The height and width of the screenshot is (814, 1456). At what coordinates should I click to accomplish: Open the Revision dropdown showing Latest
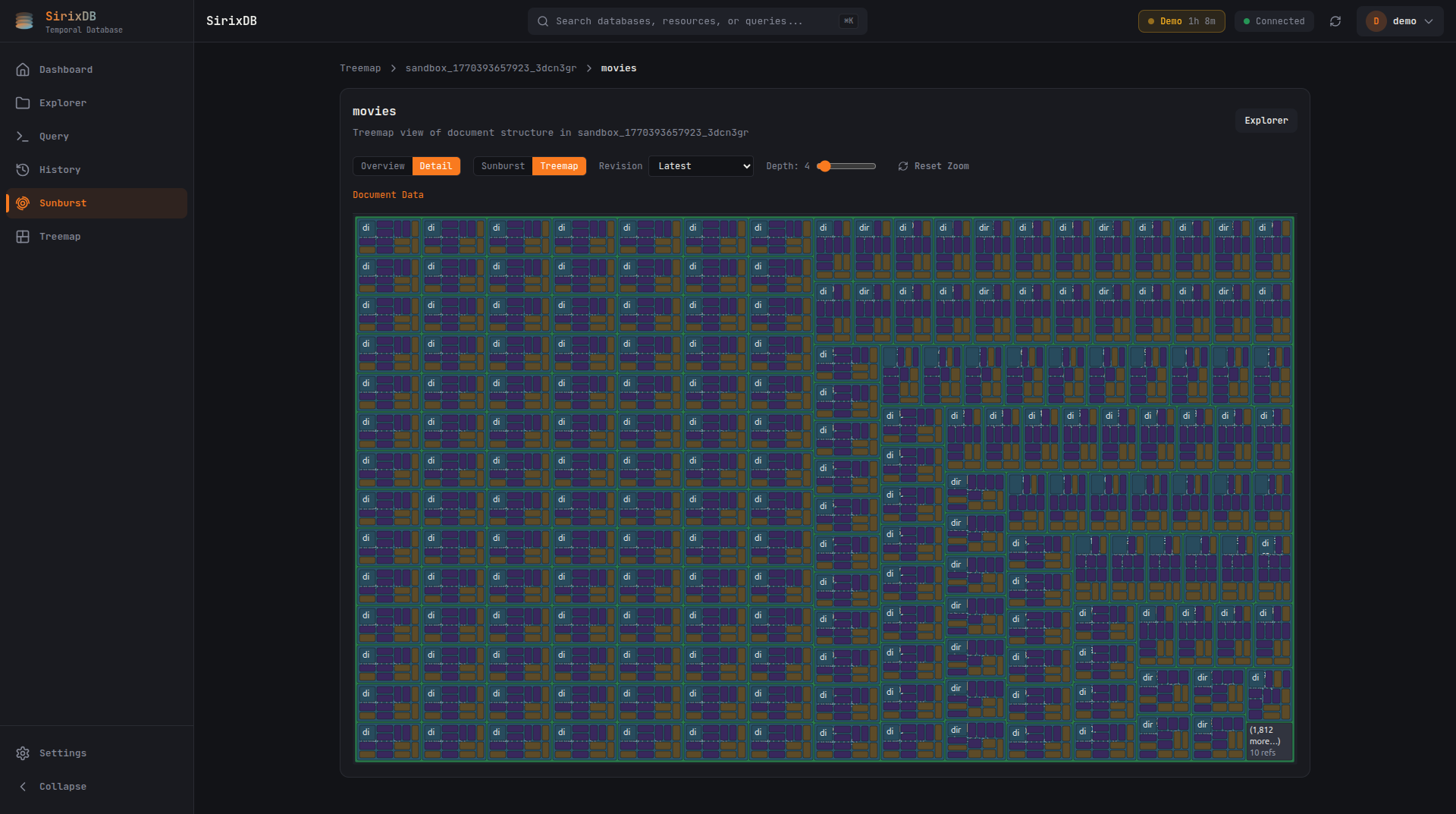pos(700,166)
